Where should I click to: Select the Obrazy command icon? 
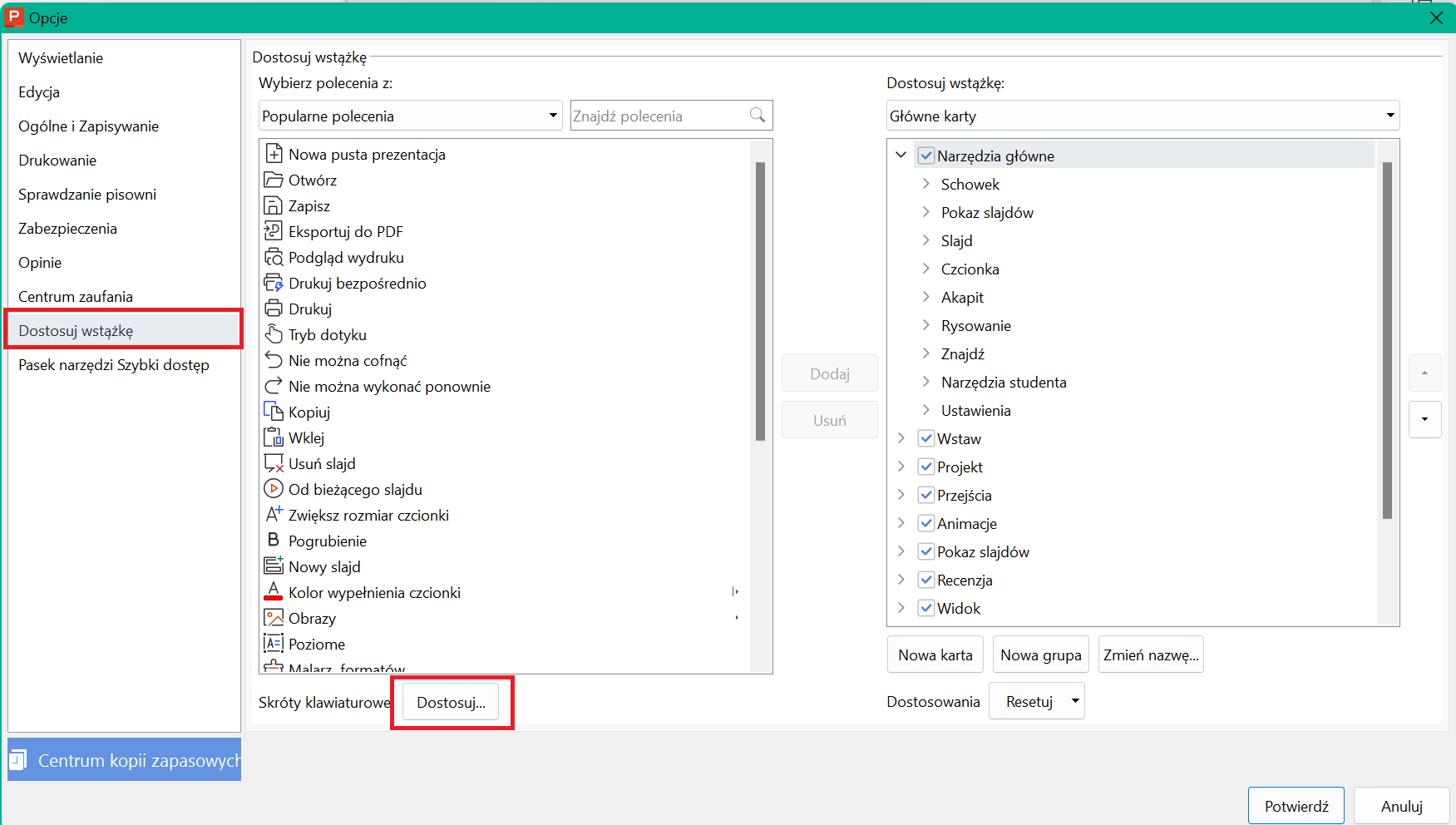click(273, 618)
